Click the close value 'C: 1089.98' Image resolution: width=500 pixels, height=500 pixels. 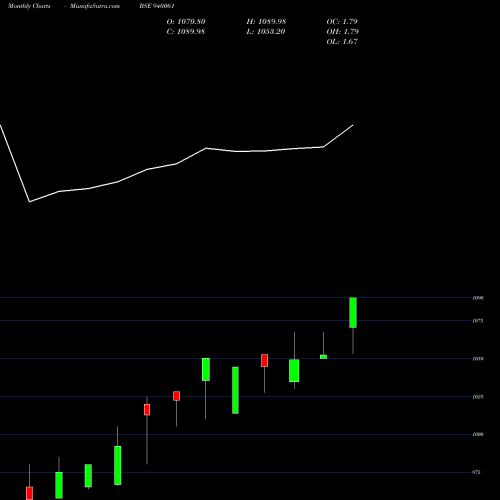point(186,32)
